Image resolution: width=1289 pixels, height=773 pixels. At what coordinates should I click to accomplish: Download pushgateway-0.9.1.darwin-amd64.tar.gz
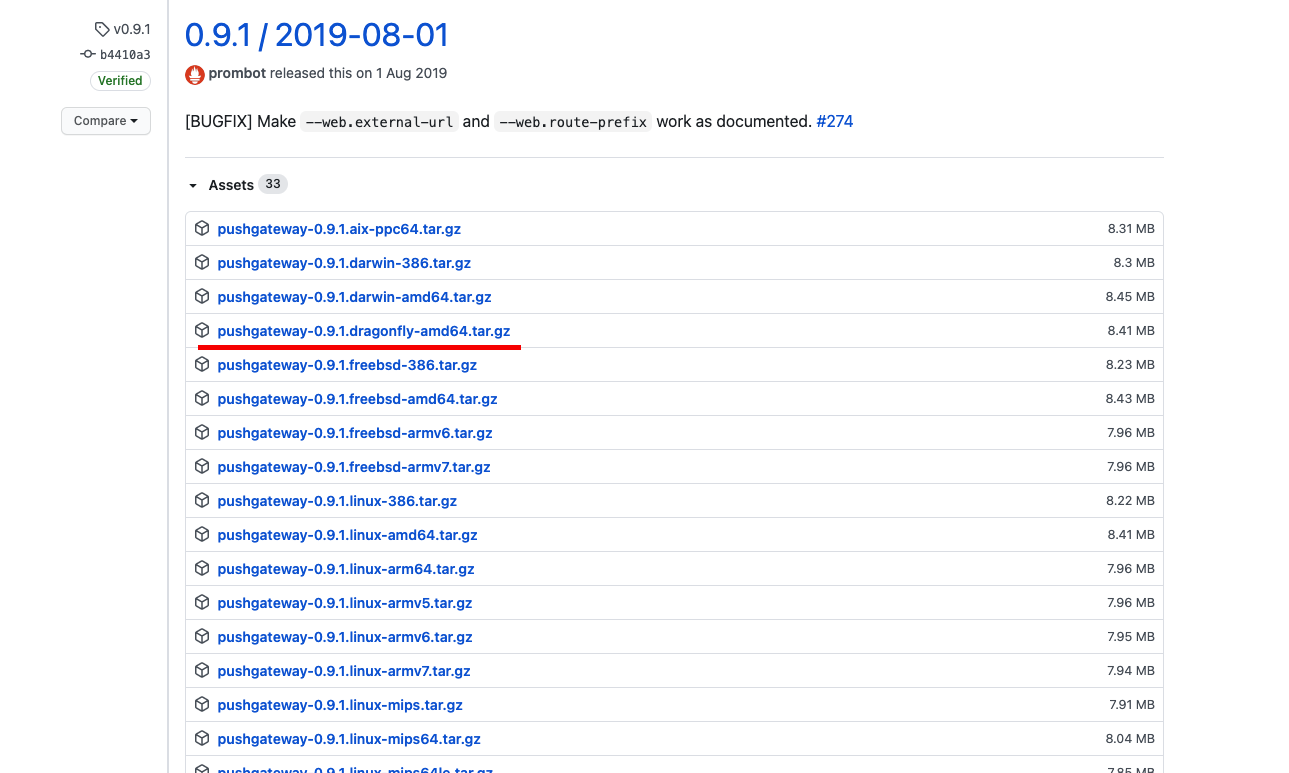pos(354,297)
